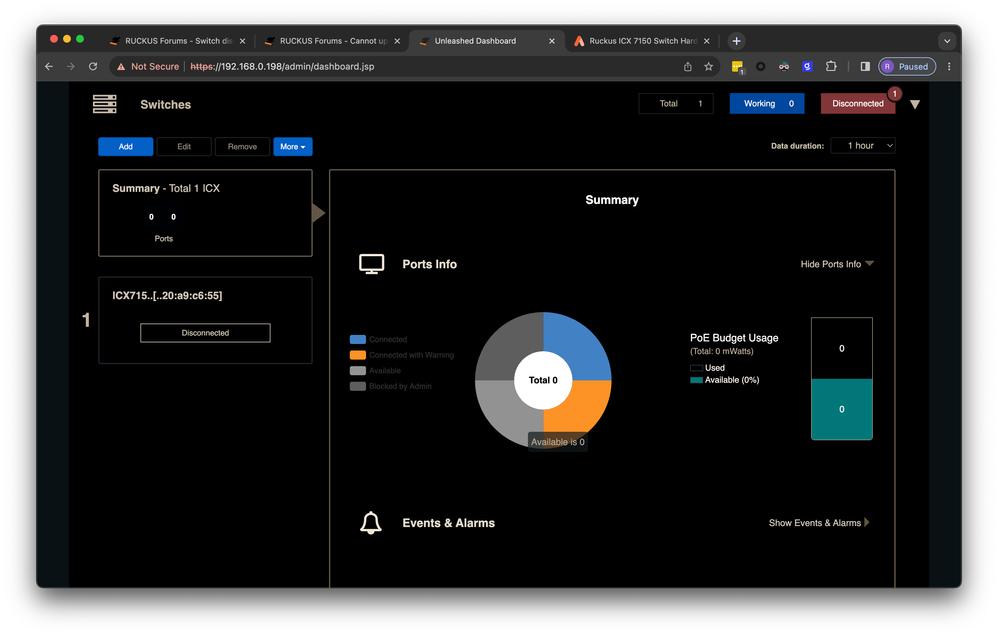Click the Switches server rack icon

coord(104,104)
